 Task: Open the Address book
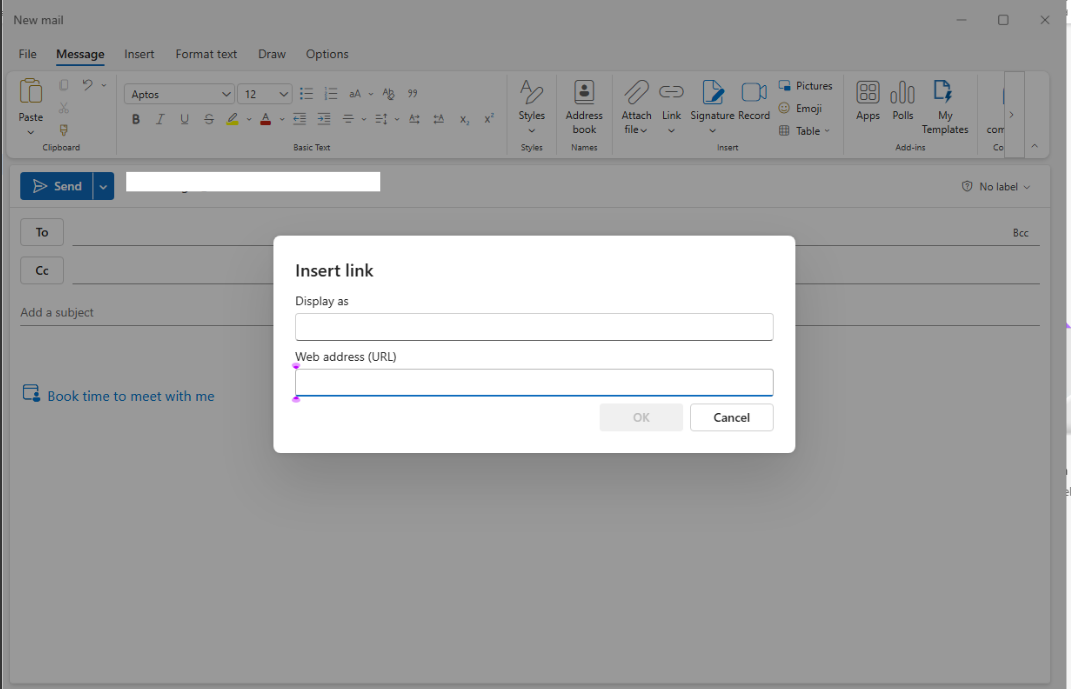pyautogui.click(x=584, y=107)
